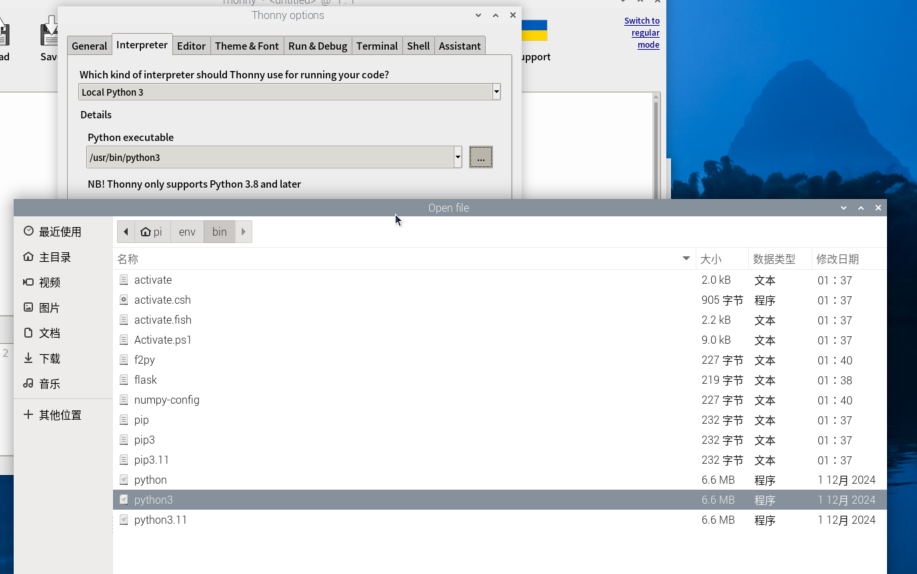Sort files by 名称 column header
Image resolution: width=917 pixels, height=574 pixels.
point(404,259)
